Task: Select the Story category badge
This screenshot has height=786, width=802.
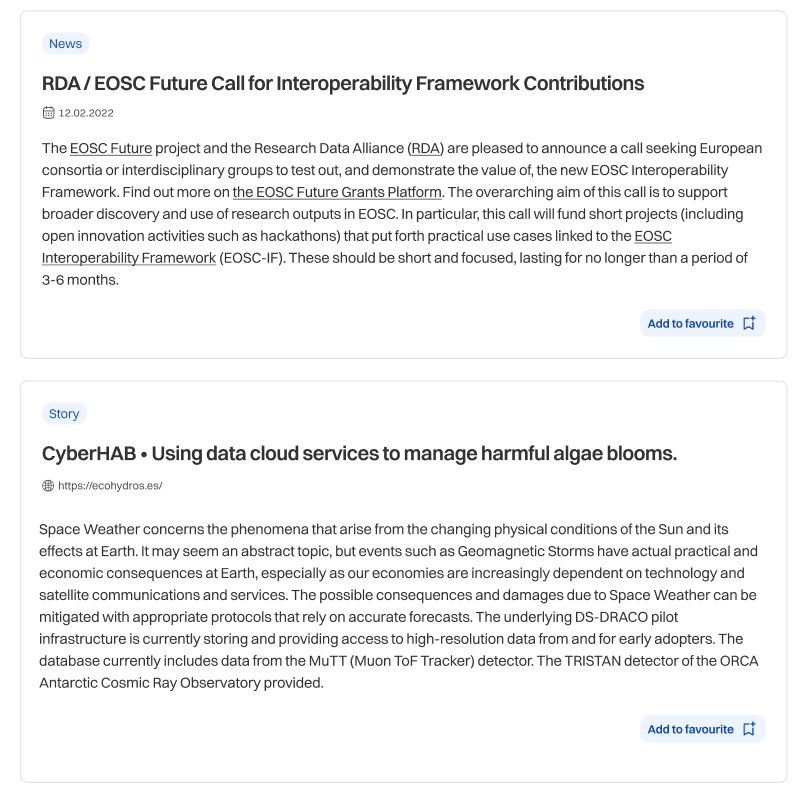Action: coord(64,413)
